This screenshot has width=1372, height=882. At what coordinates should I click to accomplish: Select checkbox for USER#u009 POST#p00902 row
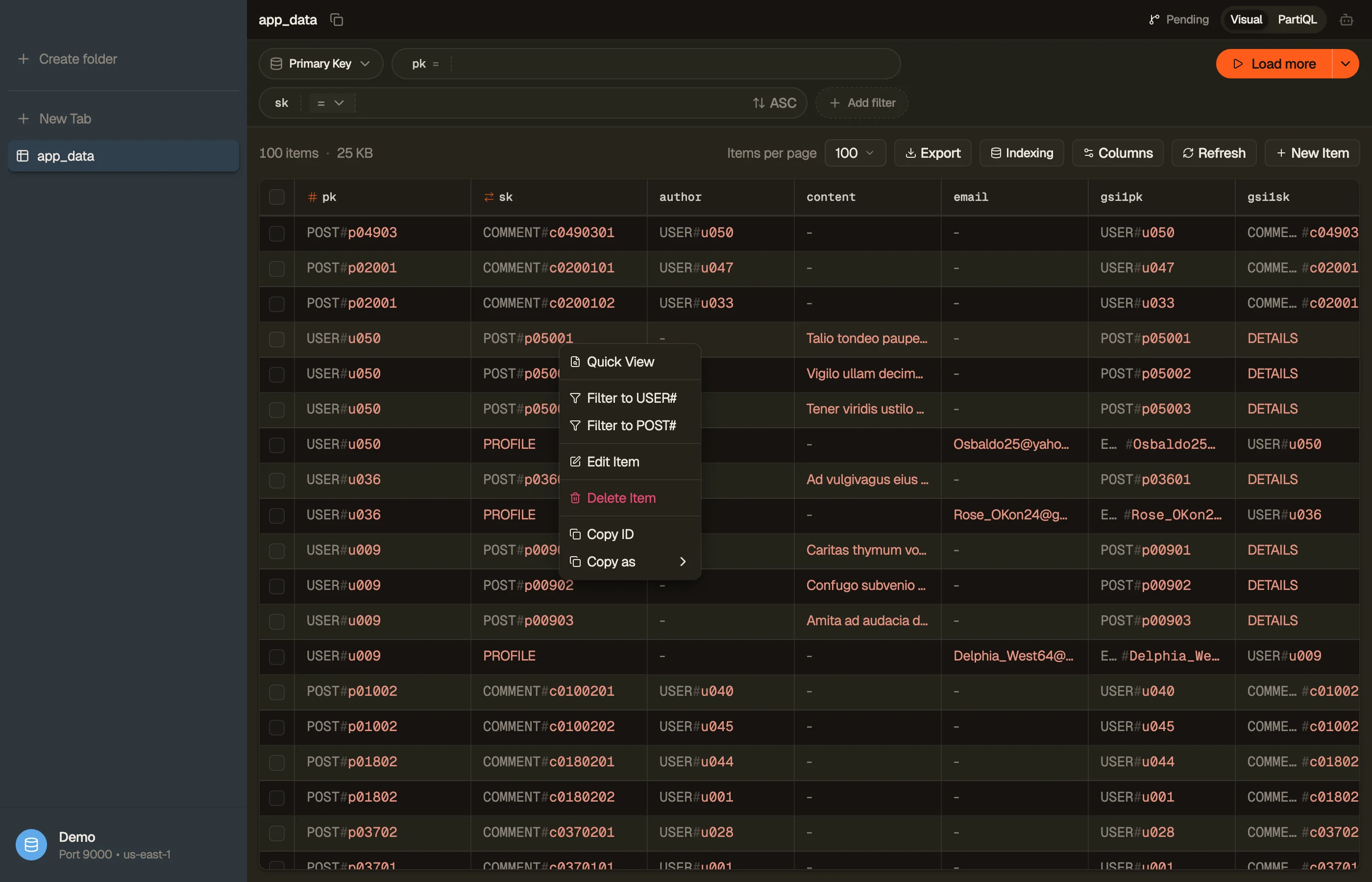pyautogui.click(x=276, y=586)
